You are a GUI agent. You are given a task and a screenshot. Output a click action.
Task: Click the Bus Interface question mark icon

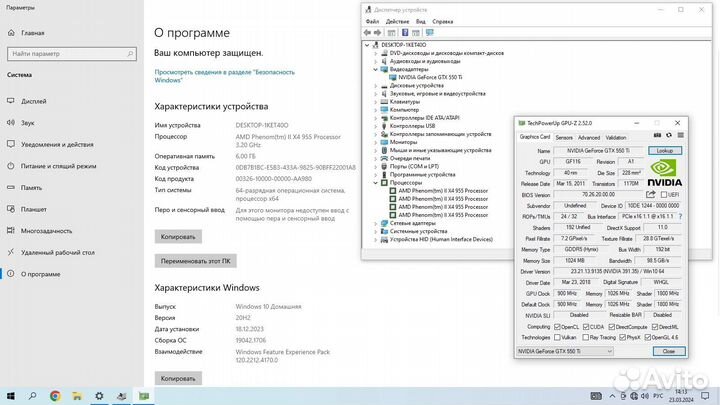[x=681, y=216]
